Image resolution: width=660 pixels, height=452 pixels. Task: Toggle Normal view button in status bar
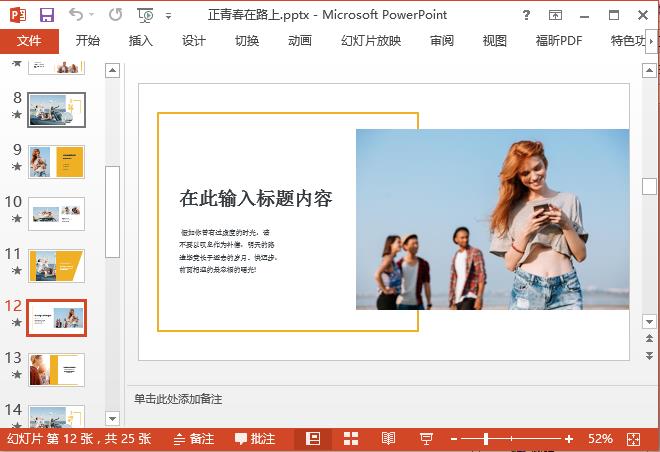click(x=313, y=439)
